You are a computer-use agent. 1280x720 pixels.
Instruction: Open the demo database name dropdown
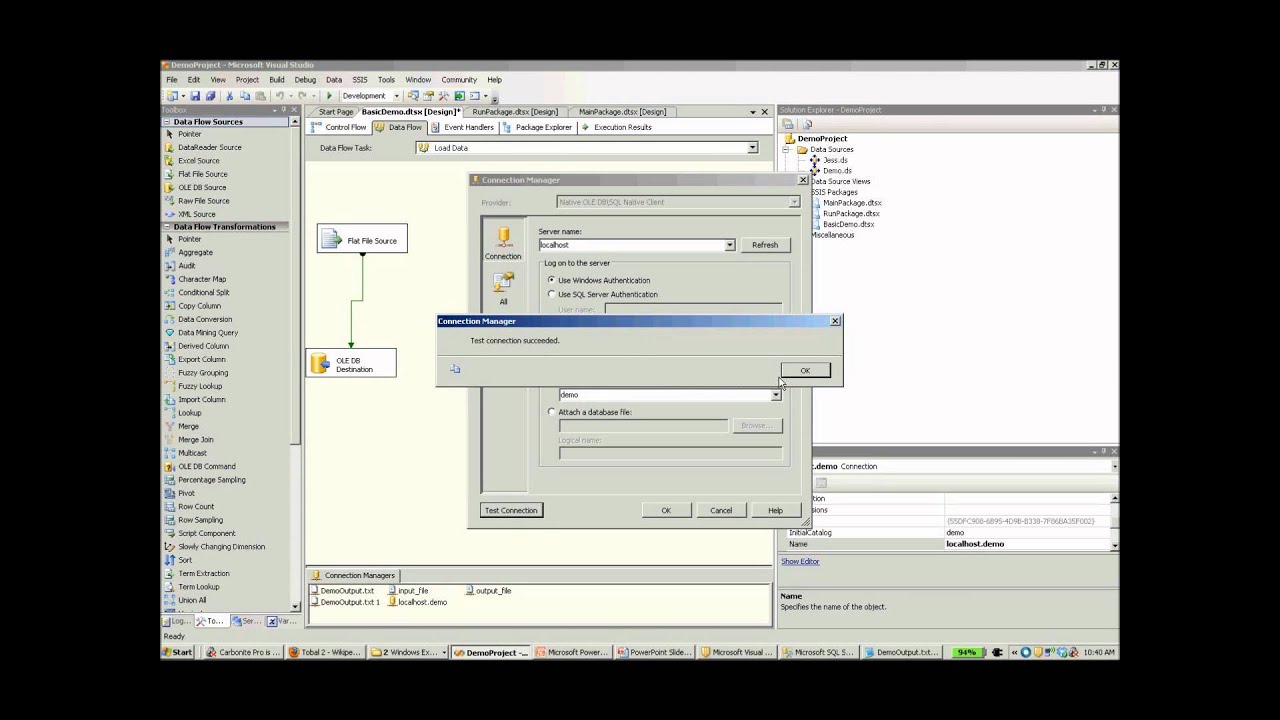coord(776,395)
